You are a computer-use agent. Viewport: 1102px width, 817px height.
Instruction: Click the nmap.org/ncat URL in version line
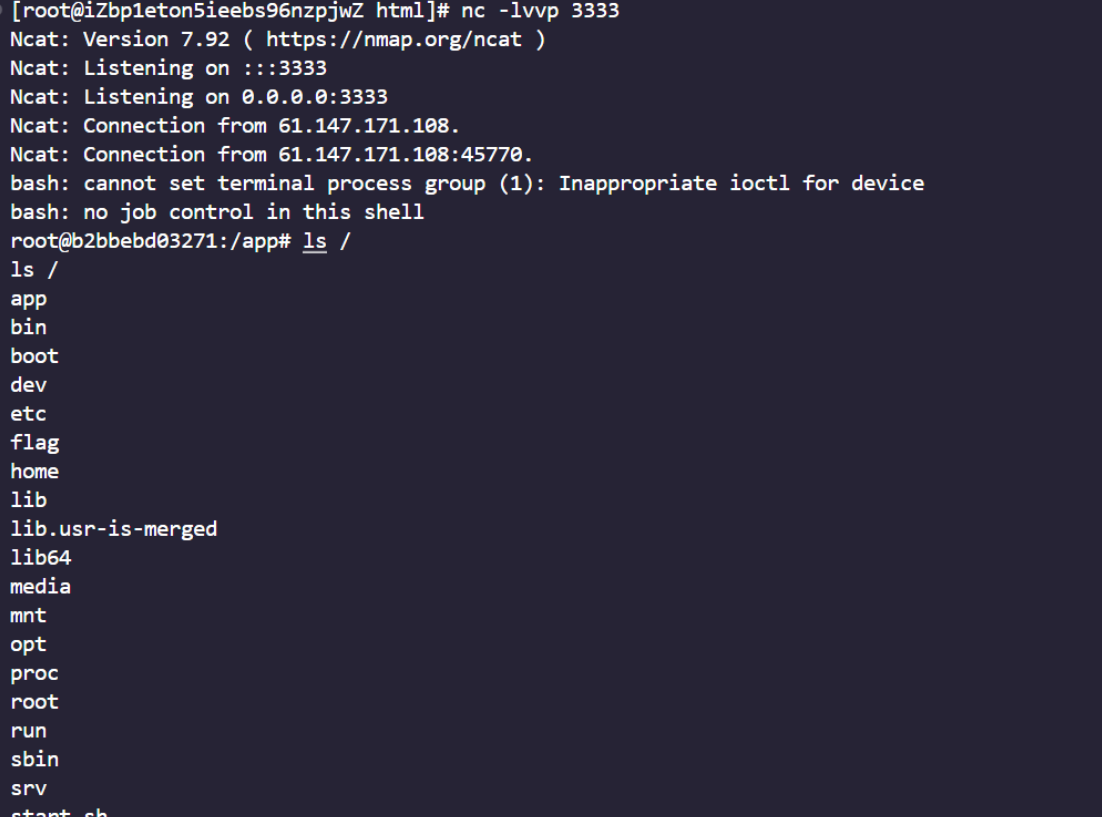(x=394, y=39)
